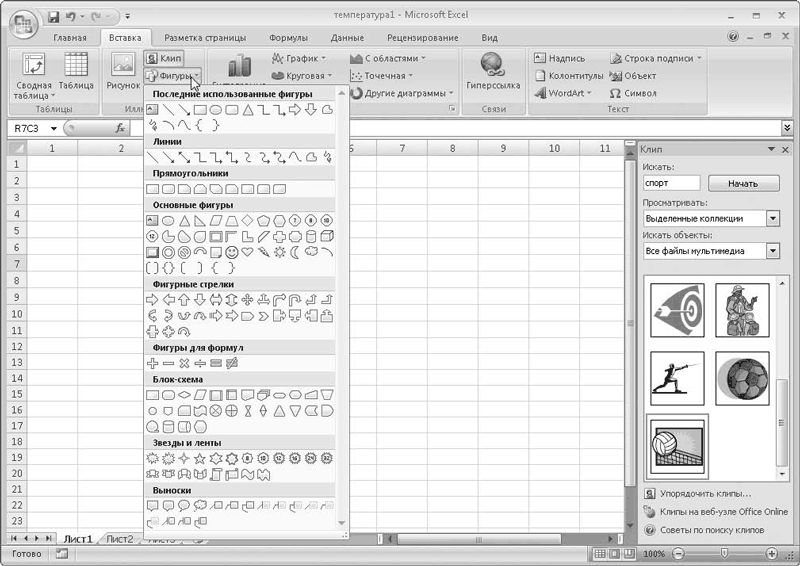This screenshot has width=800, height=566.
Task: Open the Формулы ribbon tab
Action: coord(288,38)
